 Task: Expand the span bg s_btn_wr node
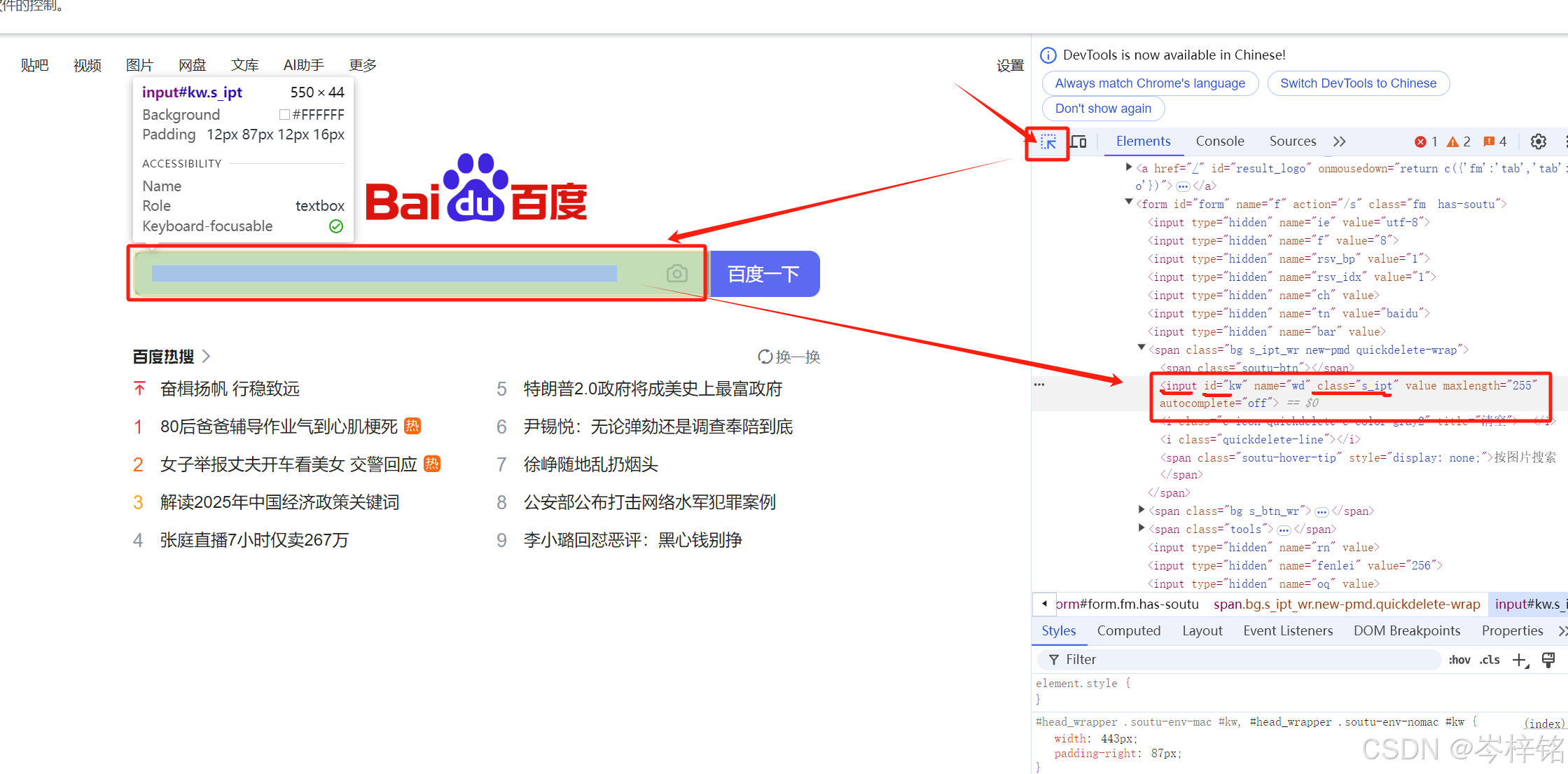[x=1142, y=510]
